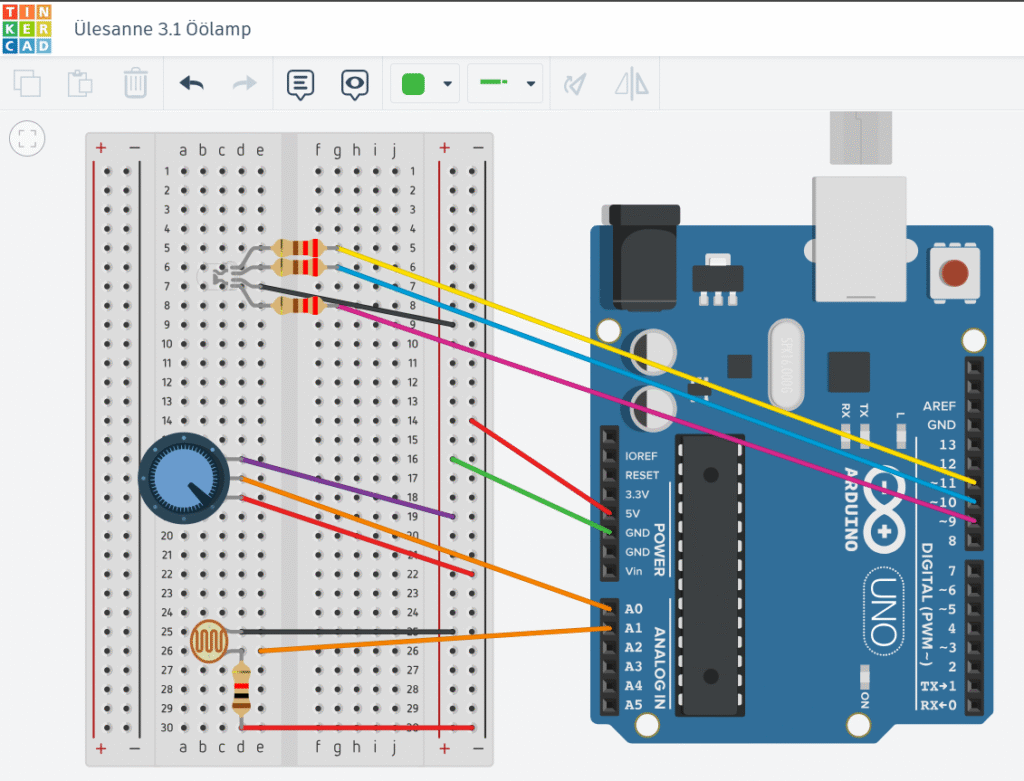The image size is (1024, 781).
Task: Undo the last action
Action: click(191, 84)
